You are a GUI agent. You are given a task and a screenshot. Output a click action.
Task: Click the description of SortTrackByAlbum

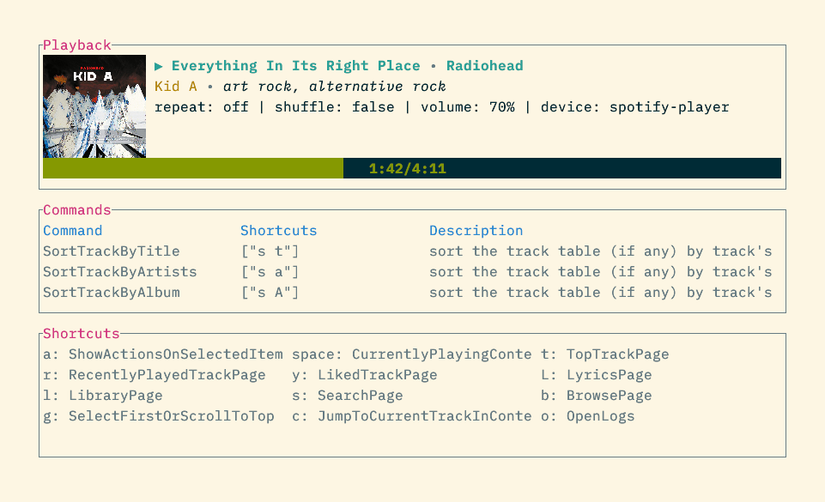click(x=601, y=293)
